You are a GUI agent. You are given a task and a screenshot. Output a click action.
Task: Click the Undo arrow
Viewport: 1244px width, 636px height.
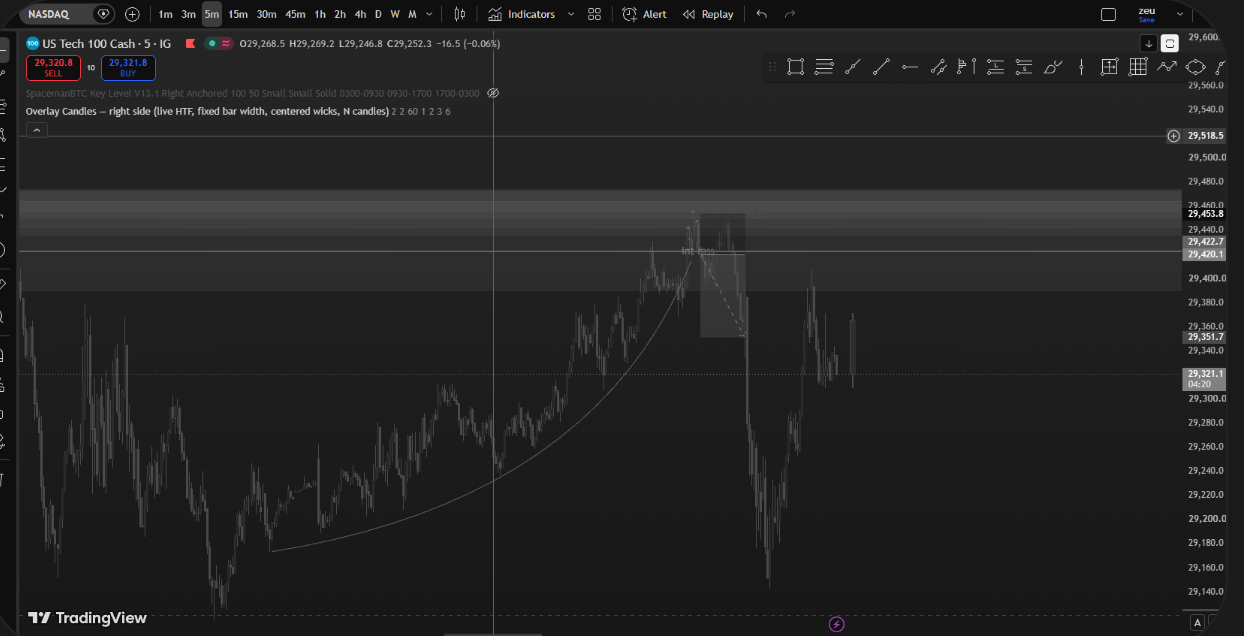pos(762,14)
